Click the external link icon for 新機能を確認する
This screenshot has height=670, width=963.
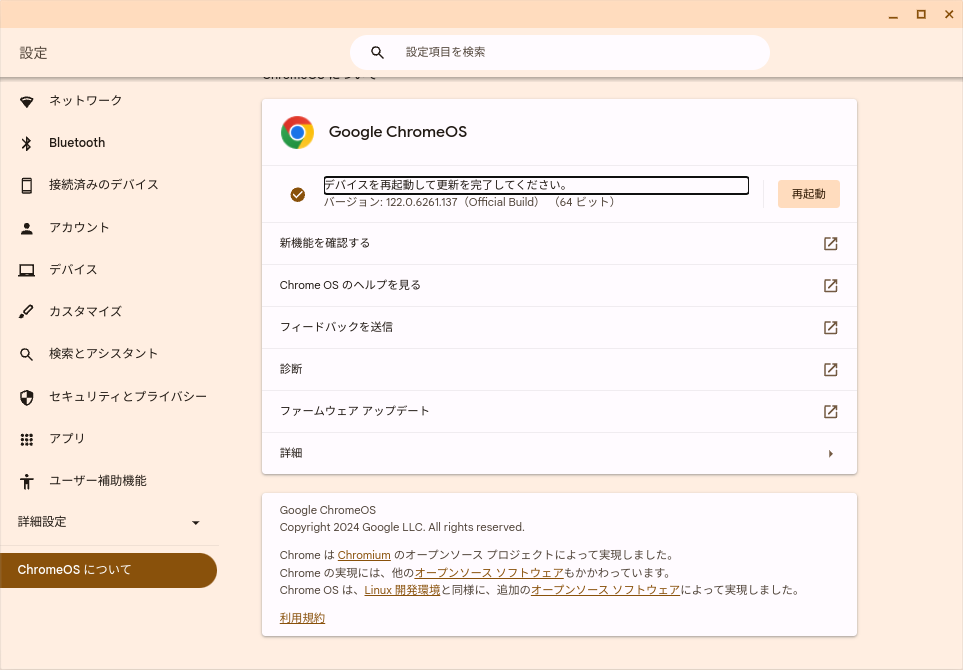click(x=830, y=244)
